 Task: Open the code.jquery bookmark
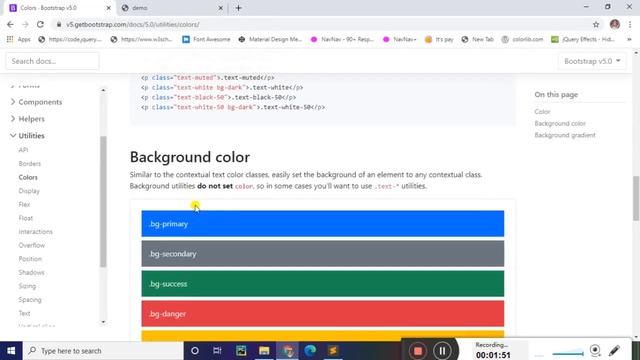(70, 39)
